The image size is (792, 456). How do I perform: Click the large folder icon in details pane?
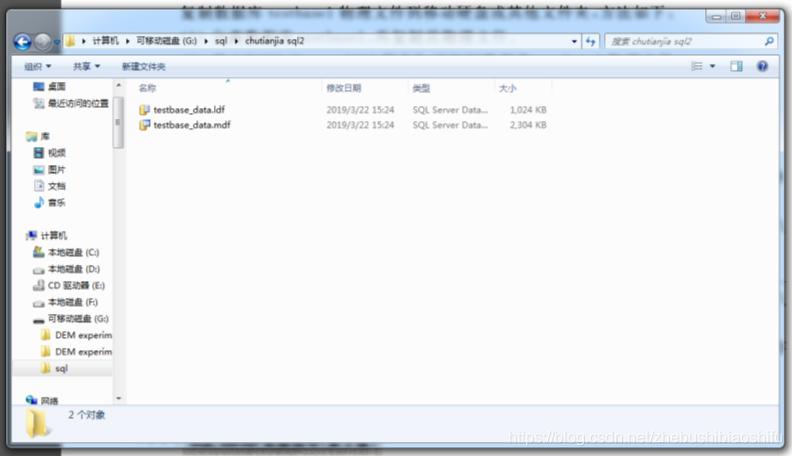click(x=38, y=423)
